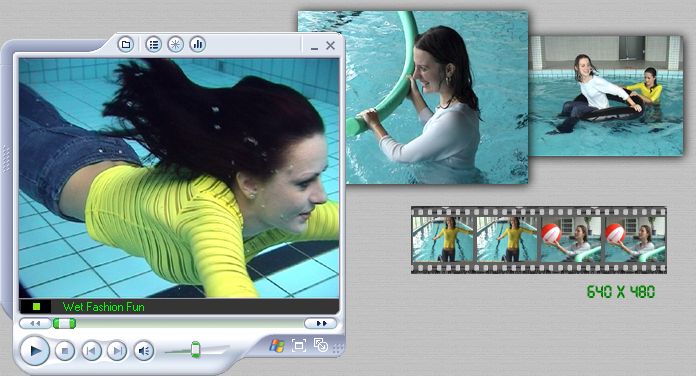
Task: Switch to full screen view icon
Action: coord(299,345)
